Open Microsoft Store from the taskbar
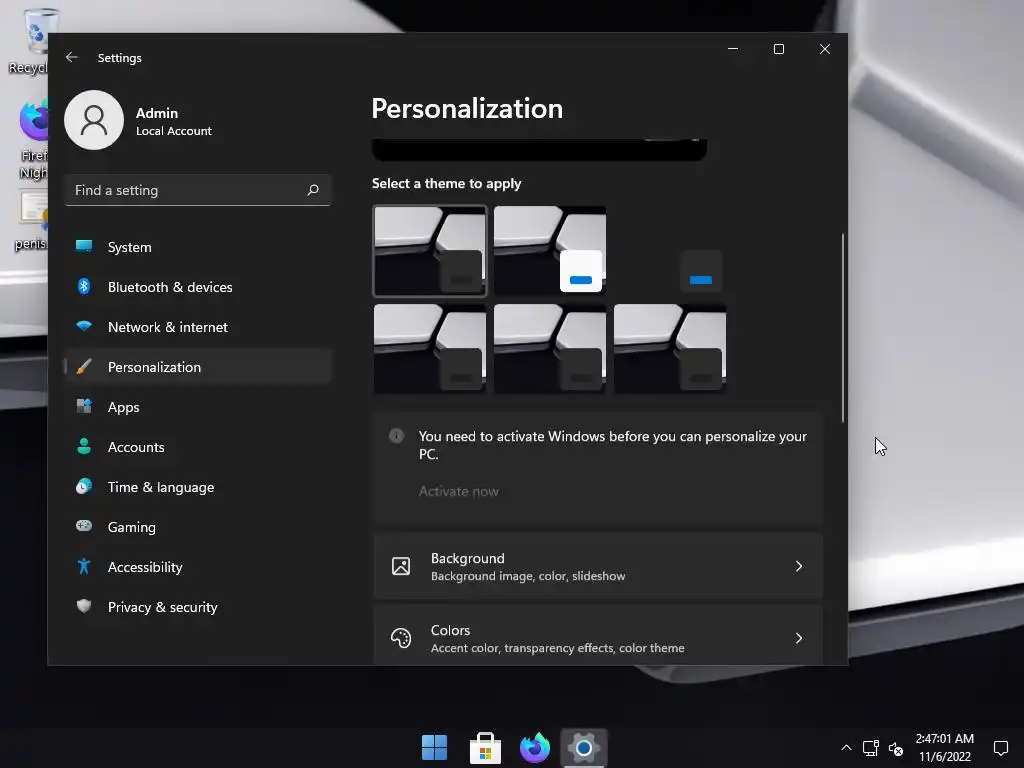This screenshot has height=768, width=1024. coord(485,748)
